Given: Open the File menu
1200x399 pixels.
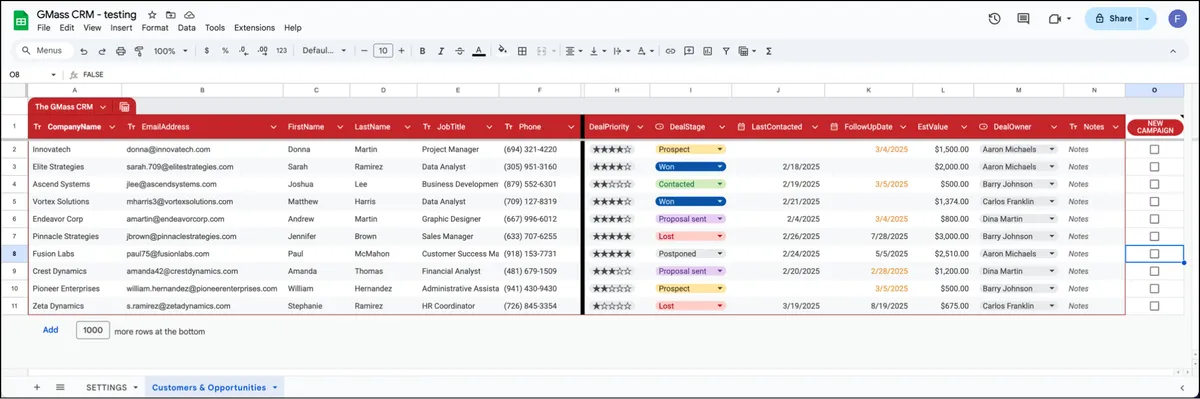Looking at the screenshot, I should click(44, 28).
